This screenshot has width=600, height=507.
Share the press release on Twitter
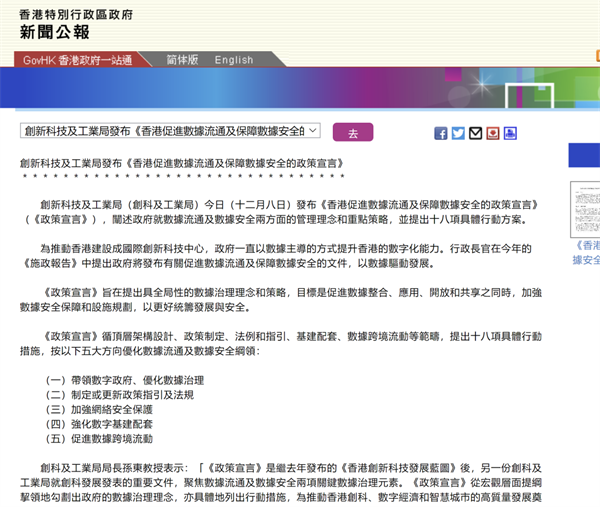pos(458,133)
